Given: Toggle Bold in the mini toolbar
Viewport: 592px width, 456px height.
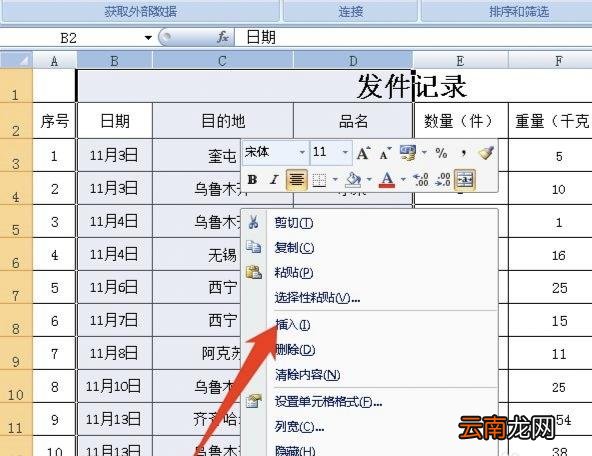Looking at the screenshot, I should (252, 180).
